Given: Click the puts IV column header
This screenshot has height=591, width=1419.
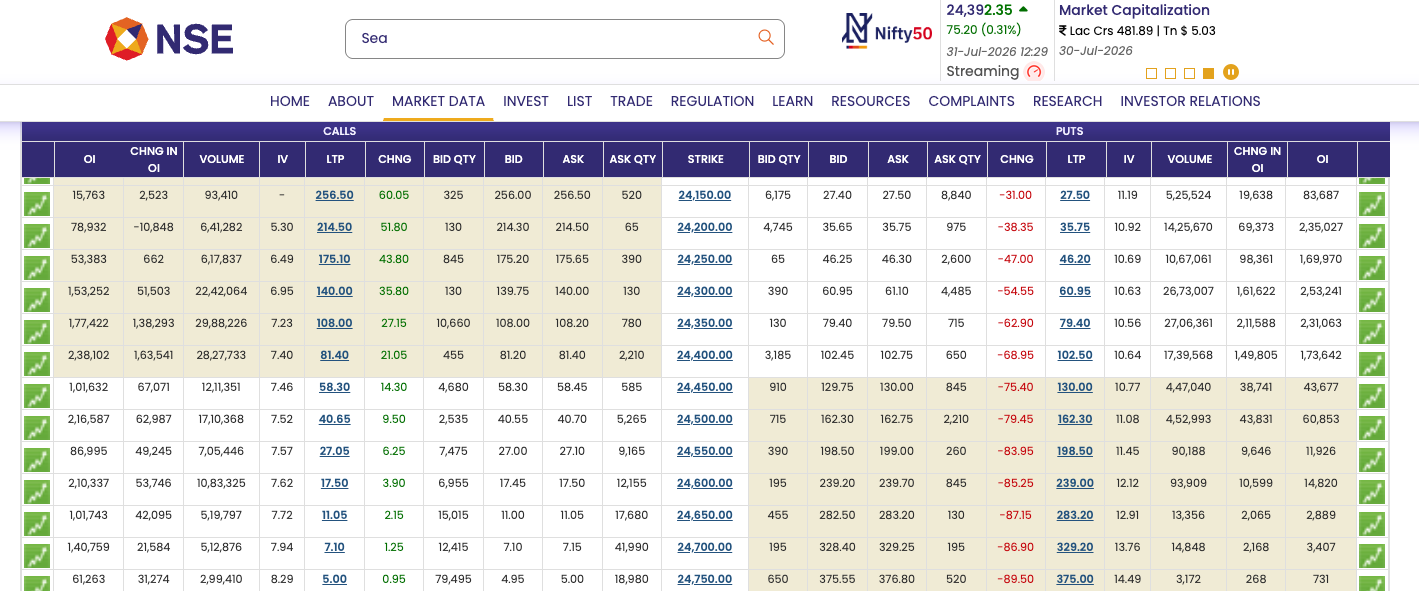Looking at the screenshot, I should coord(1128,159).
